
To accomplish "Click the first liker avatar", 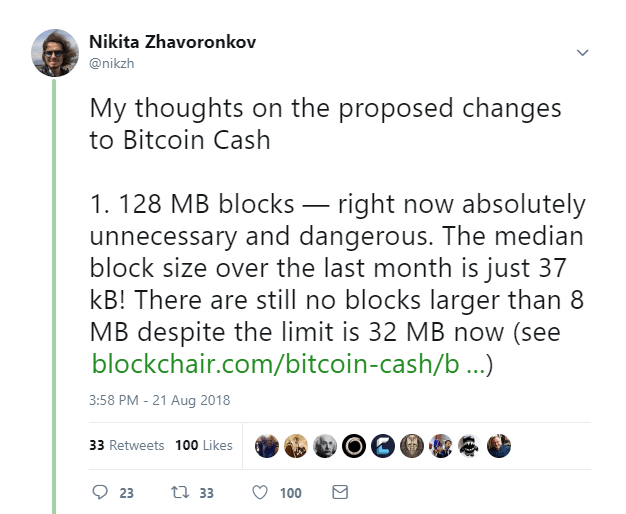I will click(267, 445).
